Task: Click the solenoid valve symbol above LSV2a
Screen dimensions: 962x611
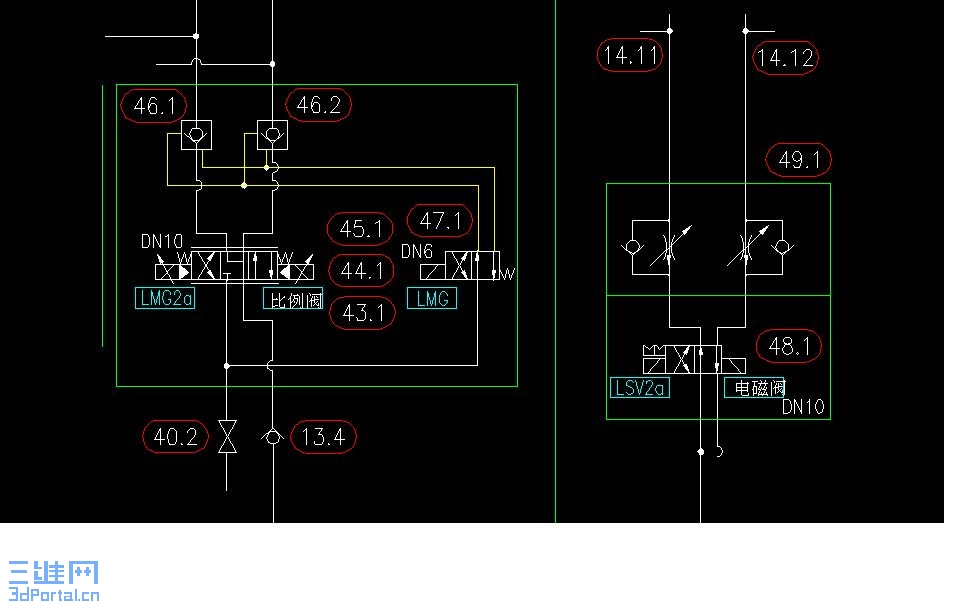Action: [x=694, y=359]
